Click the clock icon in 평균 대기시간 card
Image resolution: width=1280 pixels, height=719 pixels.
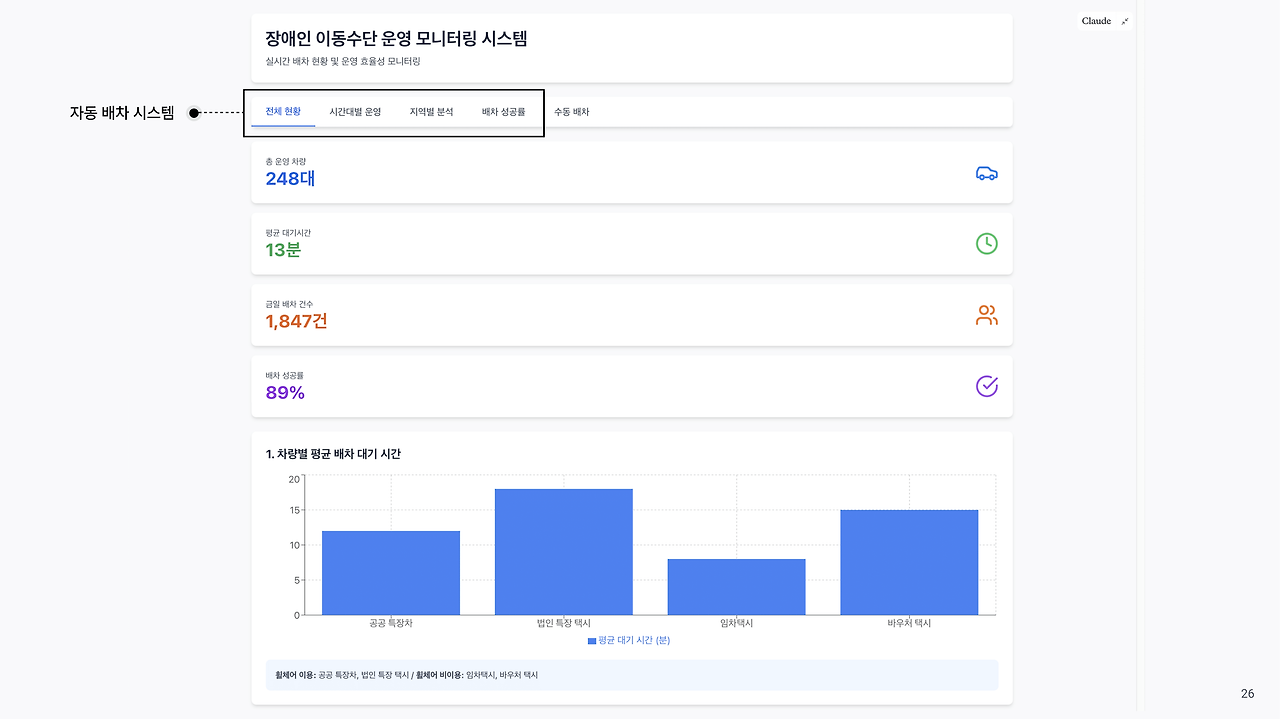(x=986, y=243)
